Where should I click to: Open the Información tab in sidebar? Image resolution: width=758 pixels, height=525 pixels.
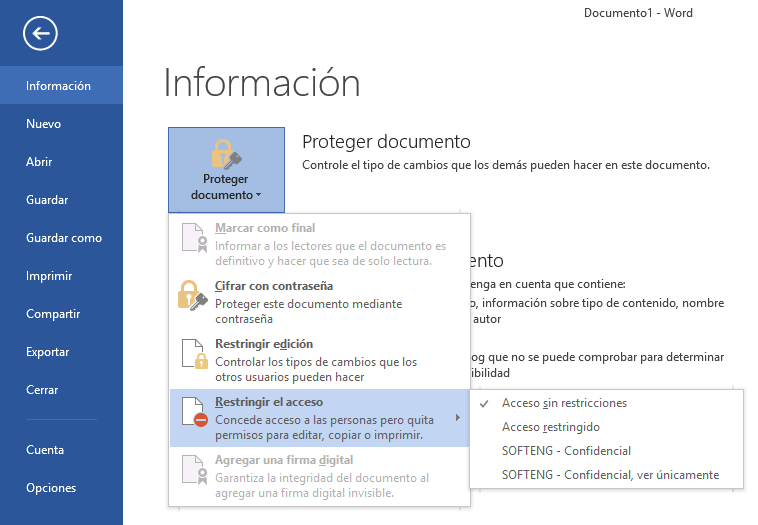pyautogui.click(x=58, y=86)
